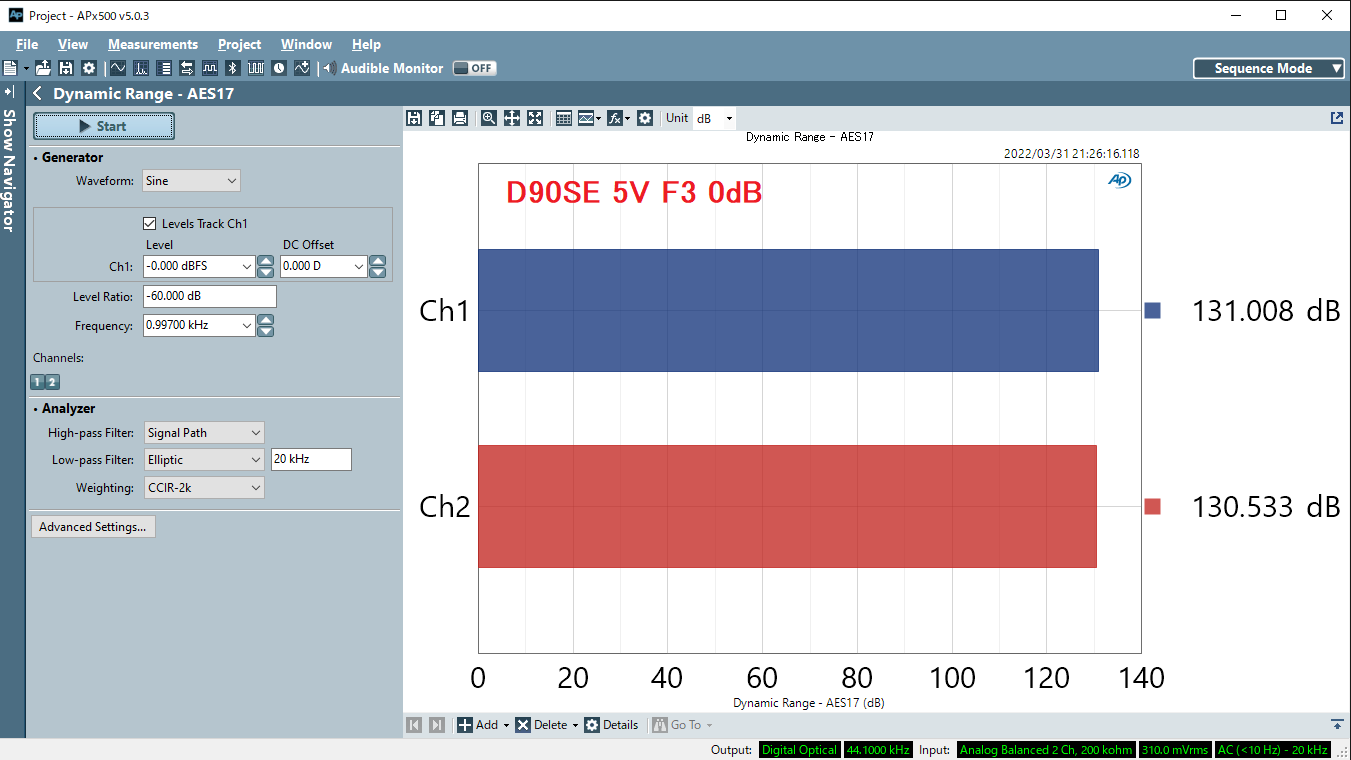Click the Start measurement button
This screenshot has width=1351, height=760.
coord(104,126)
